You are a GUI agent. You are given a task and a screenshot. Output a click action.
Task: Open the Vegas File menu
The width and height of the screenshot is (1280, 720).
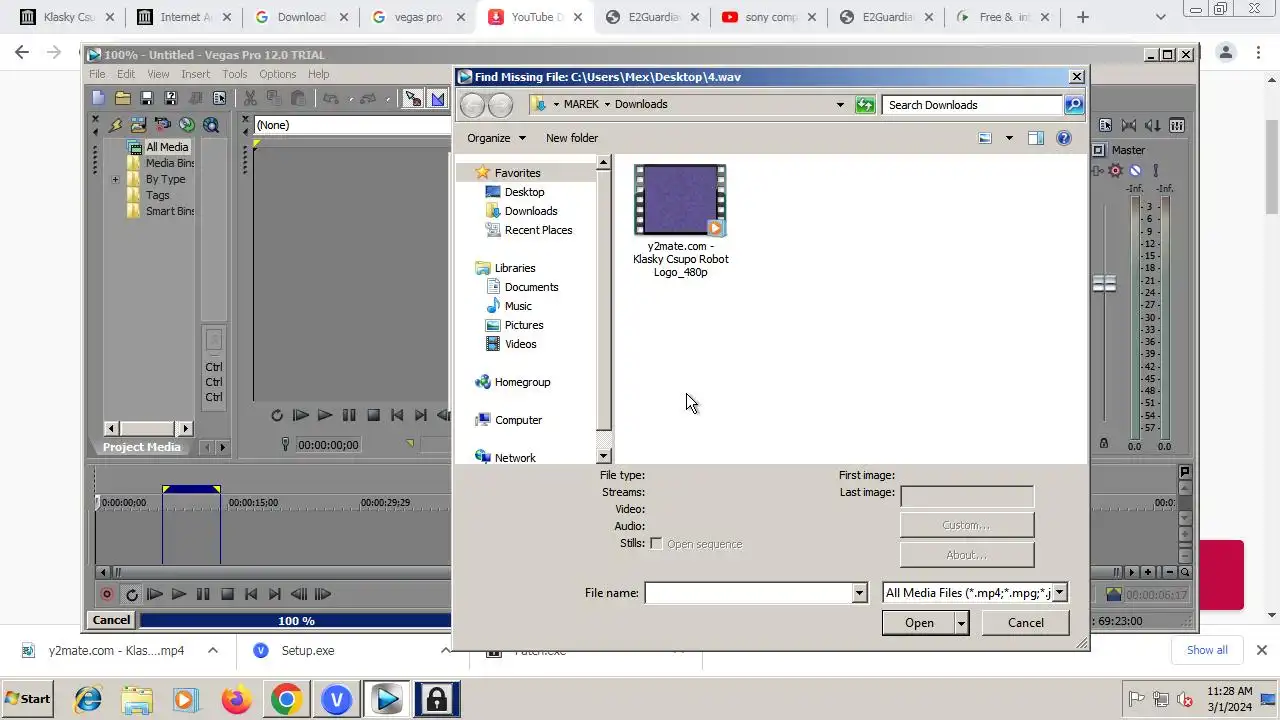pyautogui.click(x=97, y=74)
